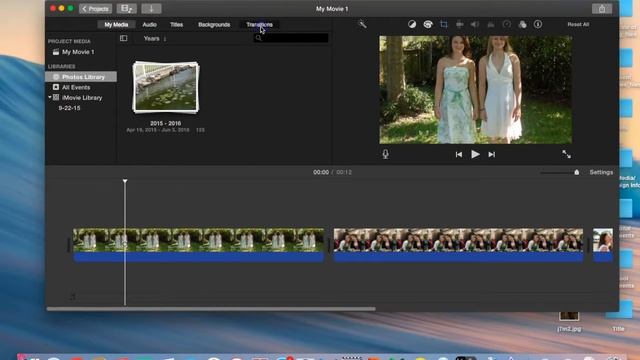Image resolution: width=640 pixels, height=360 pixels.
Task: Open timeline Settings
Action: click(601, 172)
